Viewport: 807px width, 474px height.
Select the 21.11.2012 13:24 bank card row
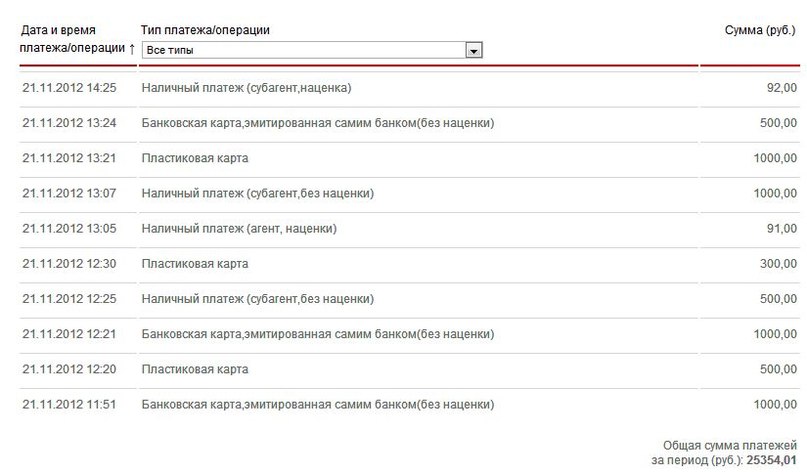[409, 123]
